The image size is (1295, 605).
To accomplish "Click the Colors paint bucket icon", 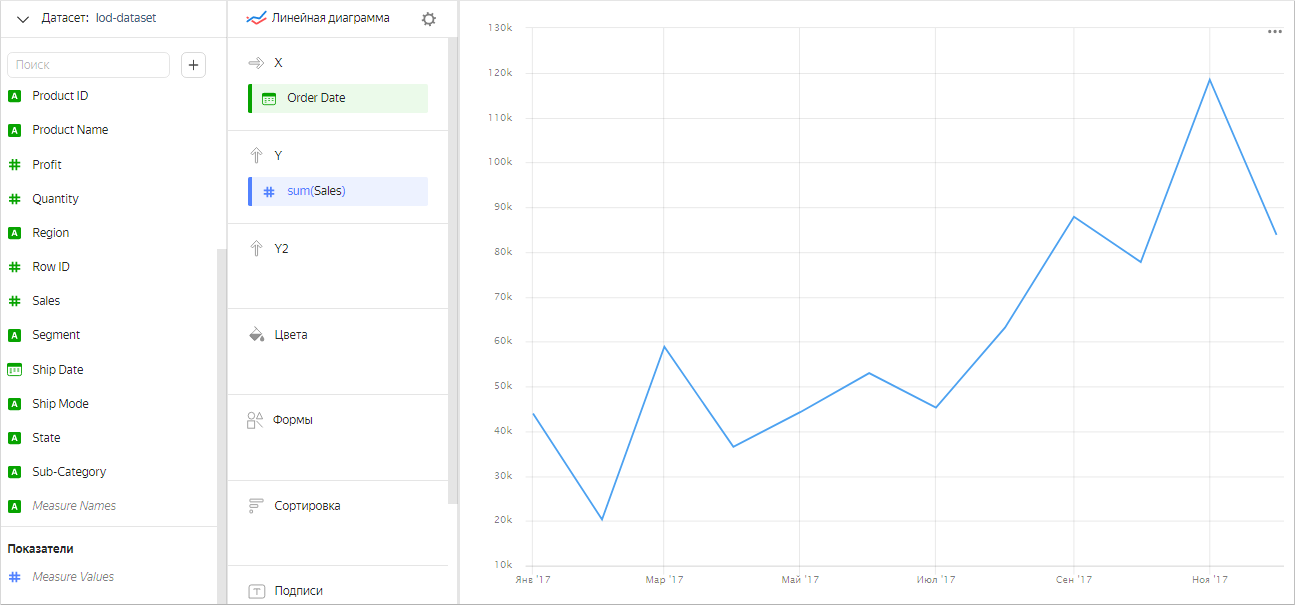I will [256, 334].
